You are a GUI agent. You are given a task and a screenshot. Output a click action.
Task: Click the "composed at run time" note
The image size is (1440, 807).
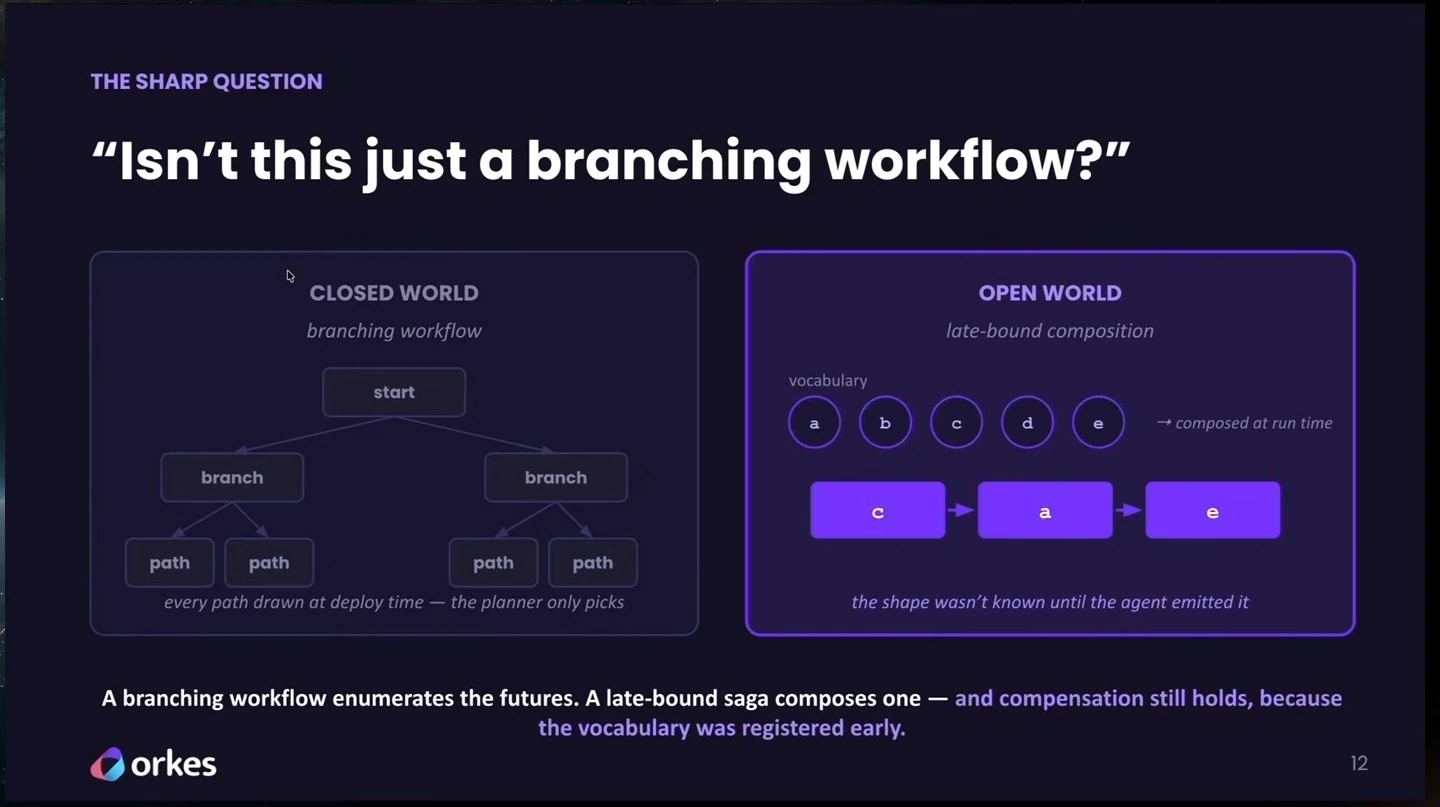(x=1244, y=423)
